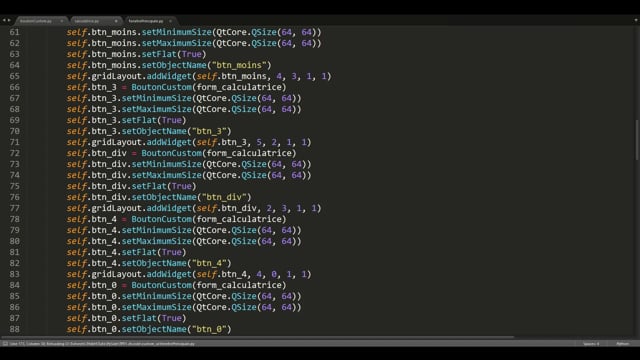Click the number 5 in line 71 addWidget
640x360 pixels.
click(x=259, y=142)
